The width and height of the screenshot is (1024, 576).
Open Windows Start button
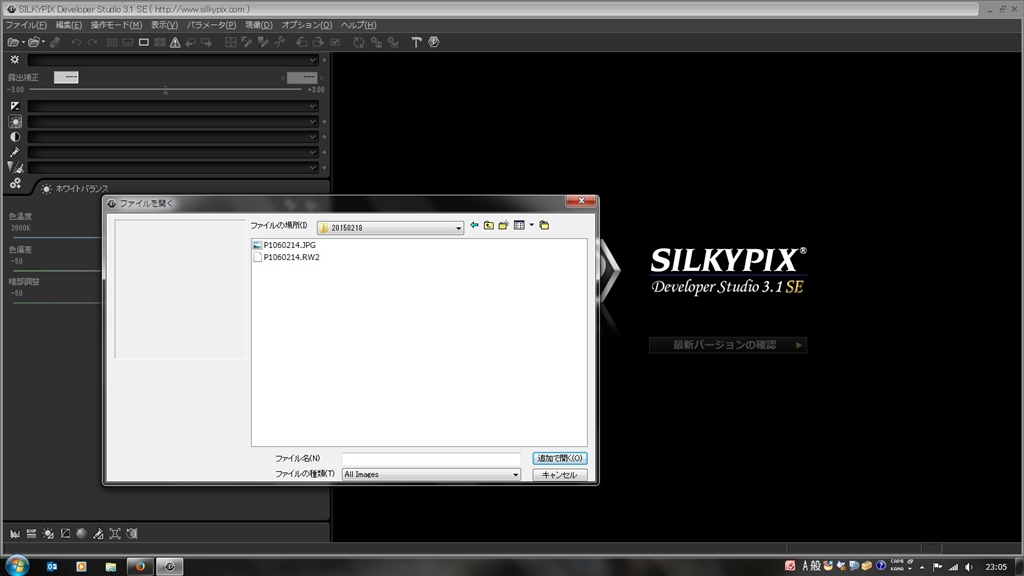(x=17, y=566)
